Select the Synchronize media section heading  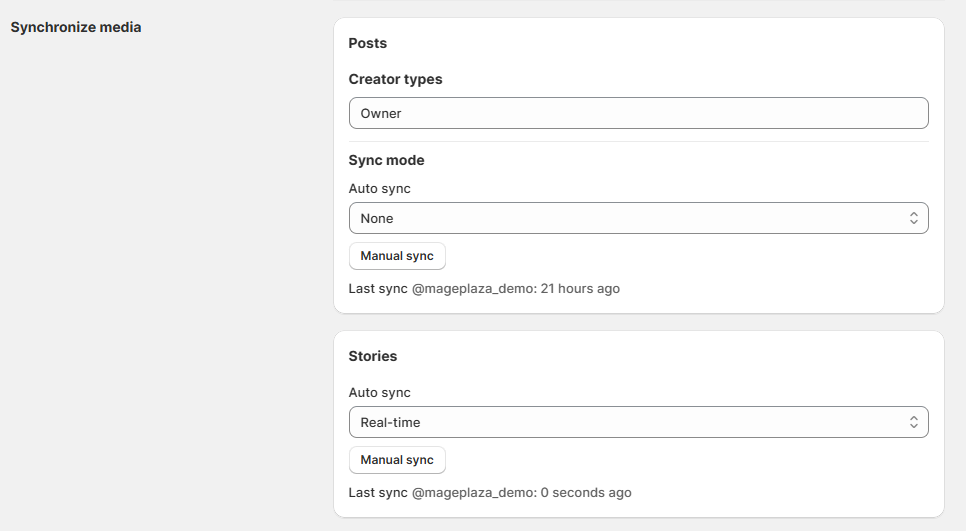coord(76,27)
